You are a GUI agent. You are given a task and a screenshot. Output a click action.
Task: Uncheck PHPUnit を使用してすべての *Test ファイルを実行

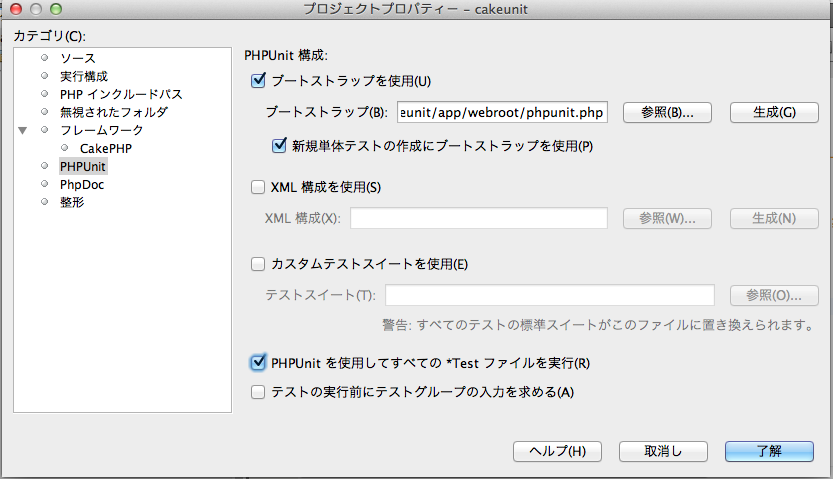pyautogui.click(x=258, y=363)
